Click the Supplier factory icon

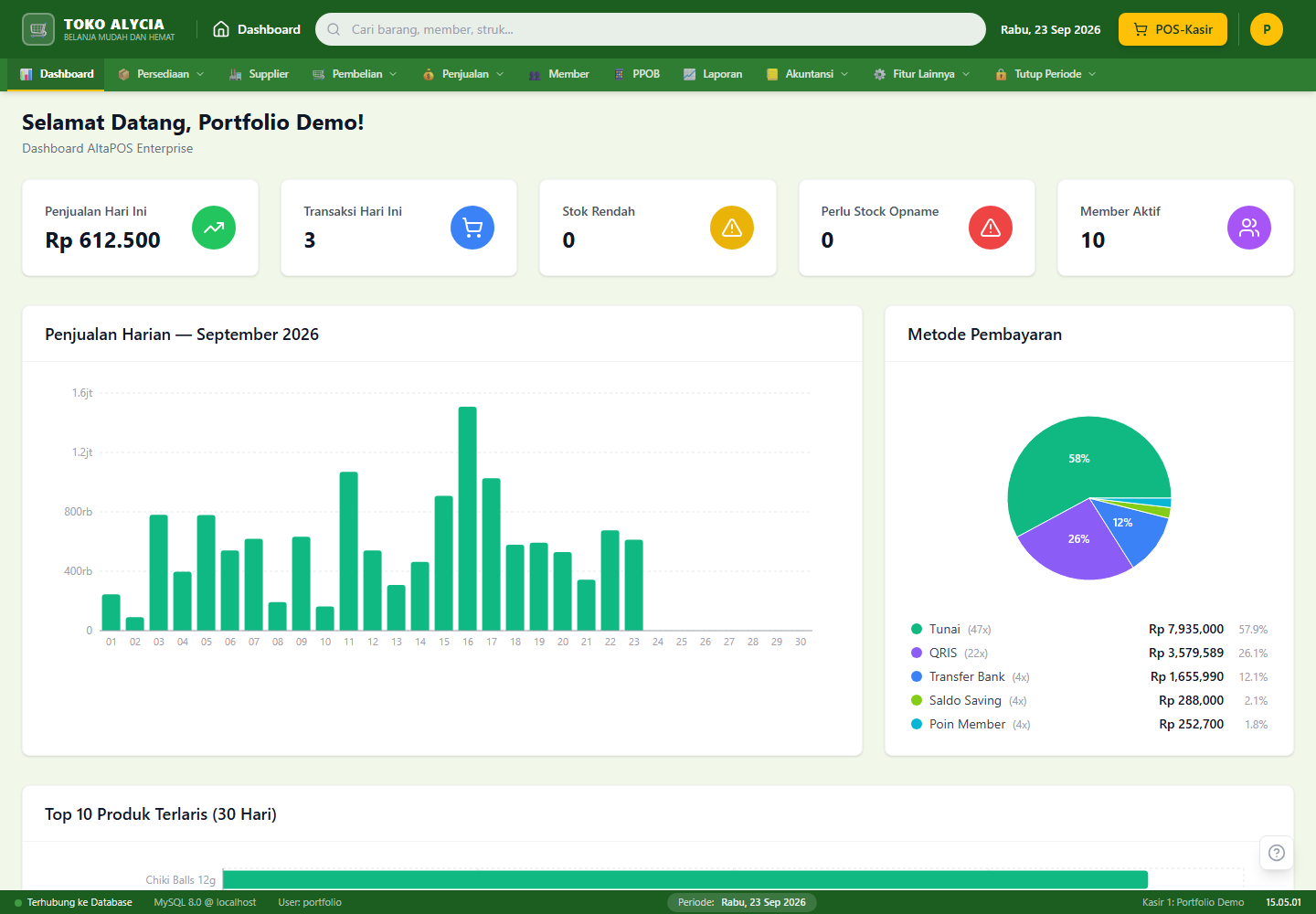pyautogui.click(x=236, y=74)
